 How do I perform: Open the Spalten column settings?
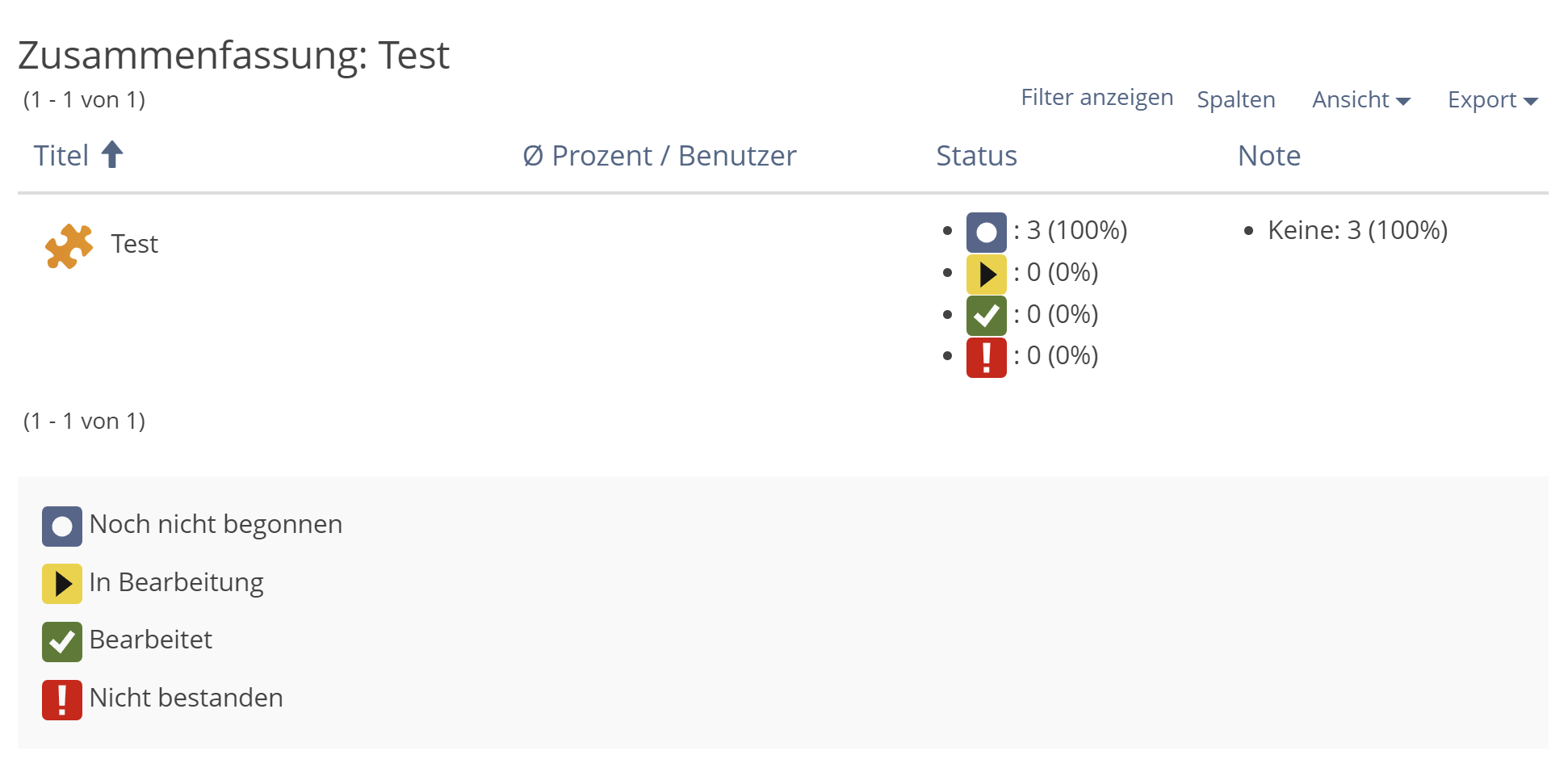click(x=1235, y=100)
